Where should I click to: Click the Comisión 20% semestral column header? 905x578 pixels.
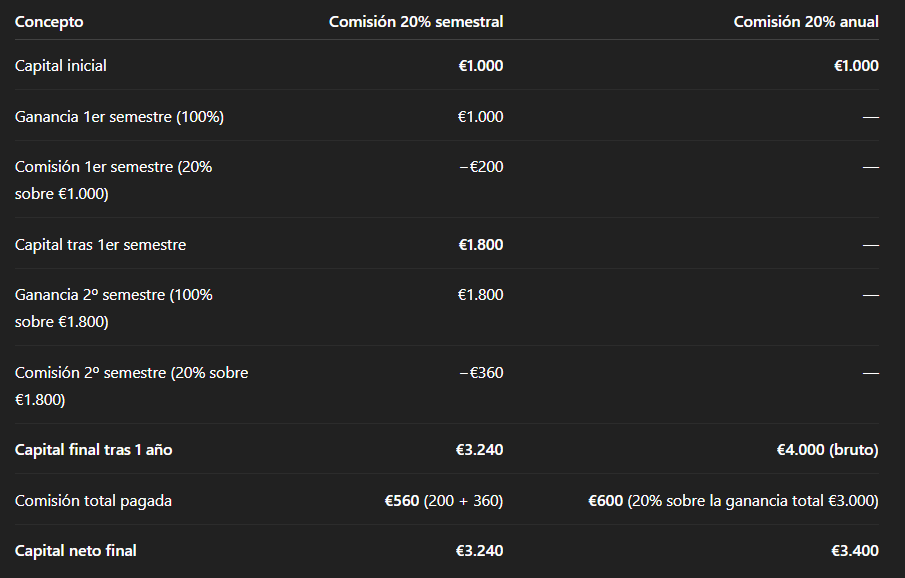coord(416,22)
